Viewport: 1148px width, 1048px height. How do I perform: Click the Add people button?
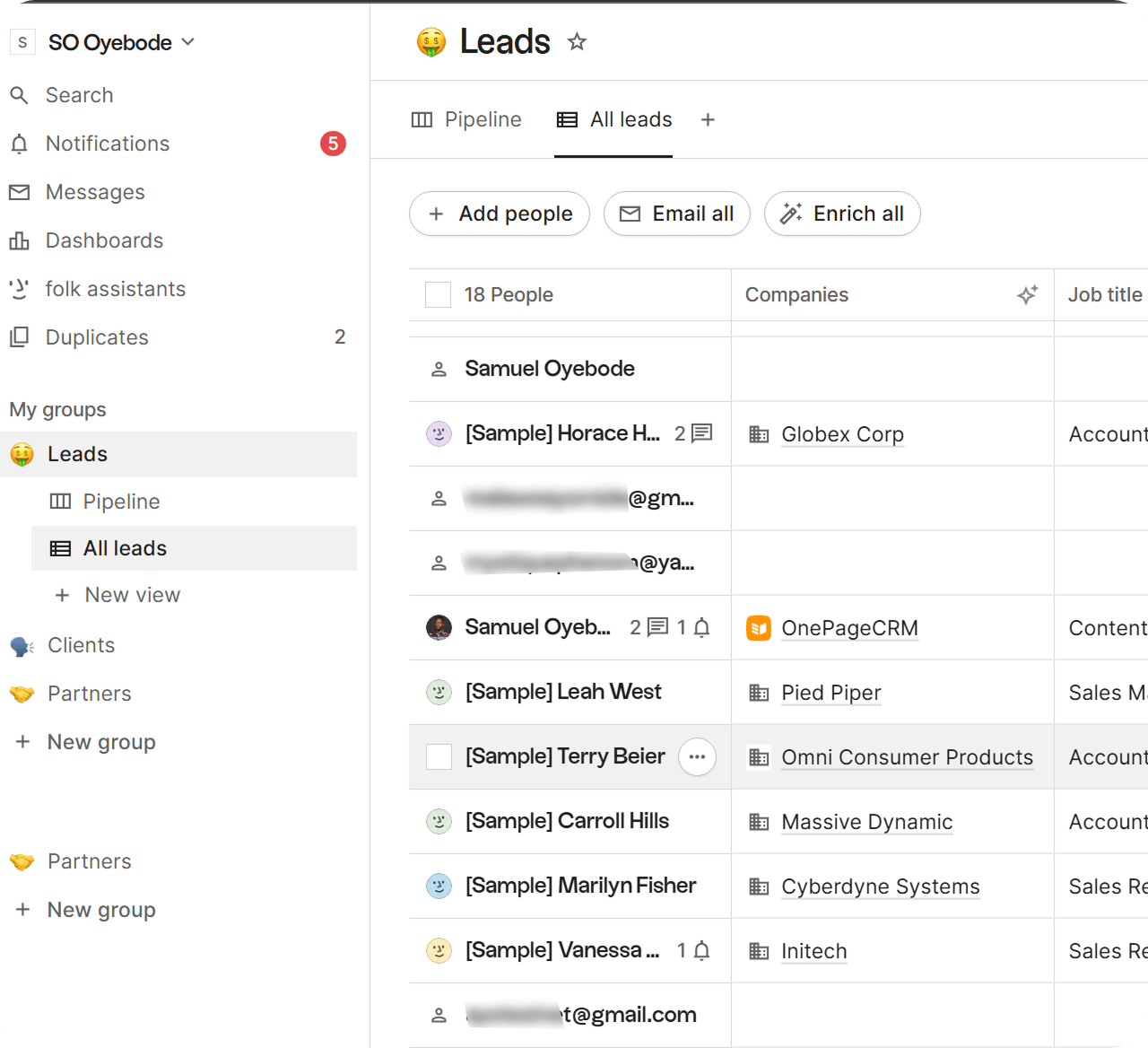click(500, 214)
